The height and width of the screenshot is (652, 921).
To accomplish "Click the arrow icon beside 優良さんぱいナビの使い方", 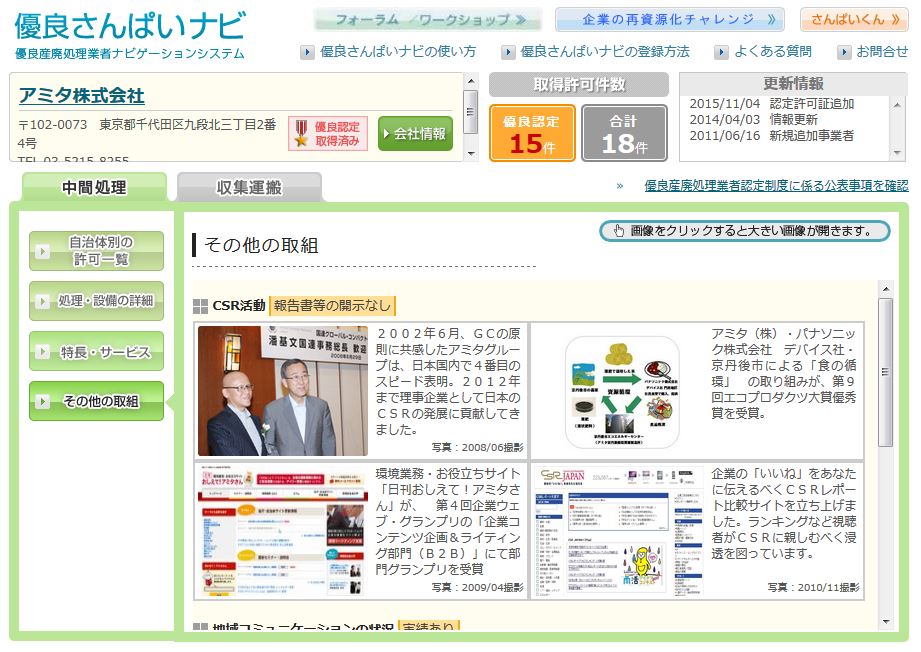I will 307,52.
